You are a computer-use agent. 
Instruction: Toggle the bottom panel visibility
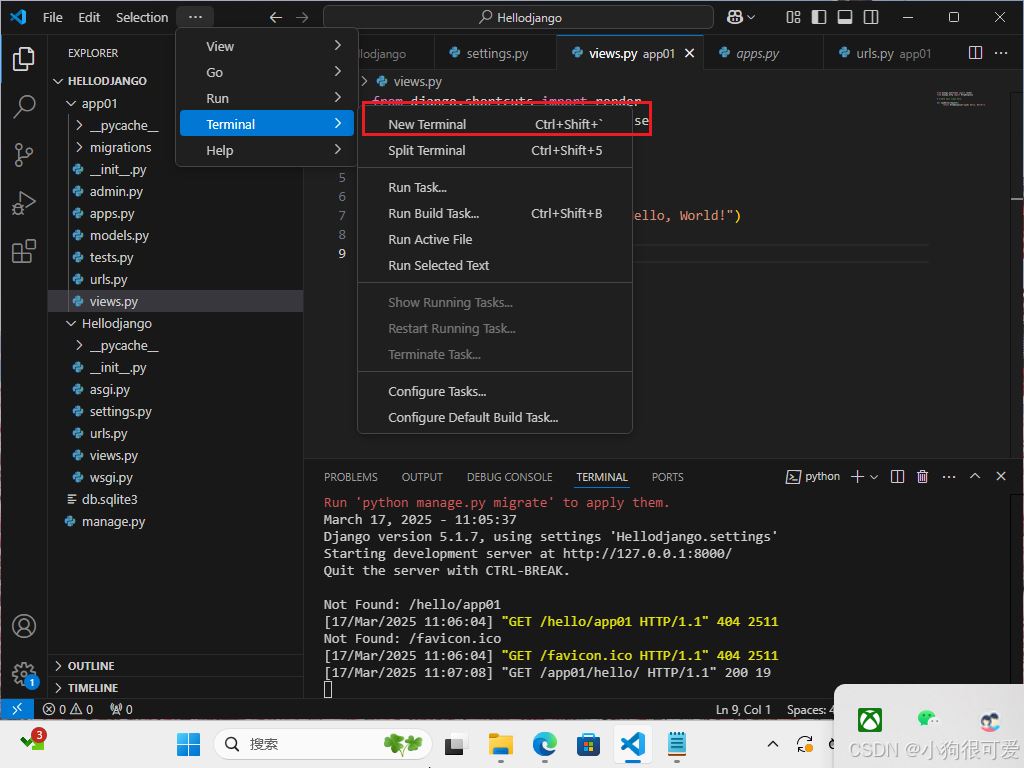(x=845, y=18)
